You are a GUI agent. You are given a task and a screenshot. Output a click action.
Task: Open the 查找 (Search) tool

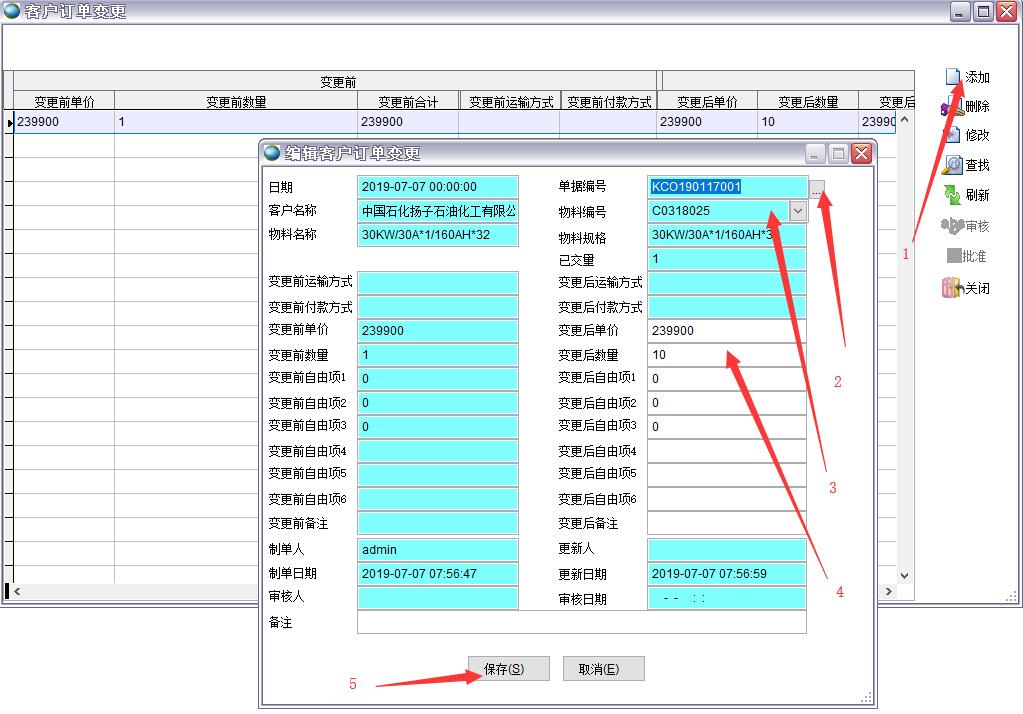pyautogui.click(x=952, y=165)
